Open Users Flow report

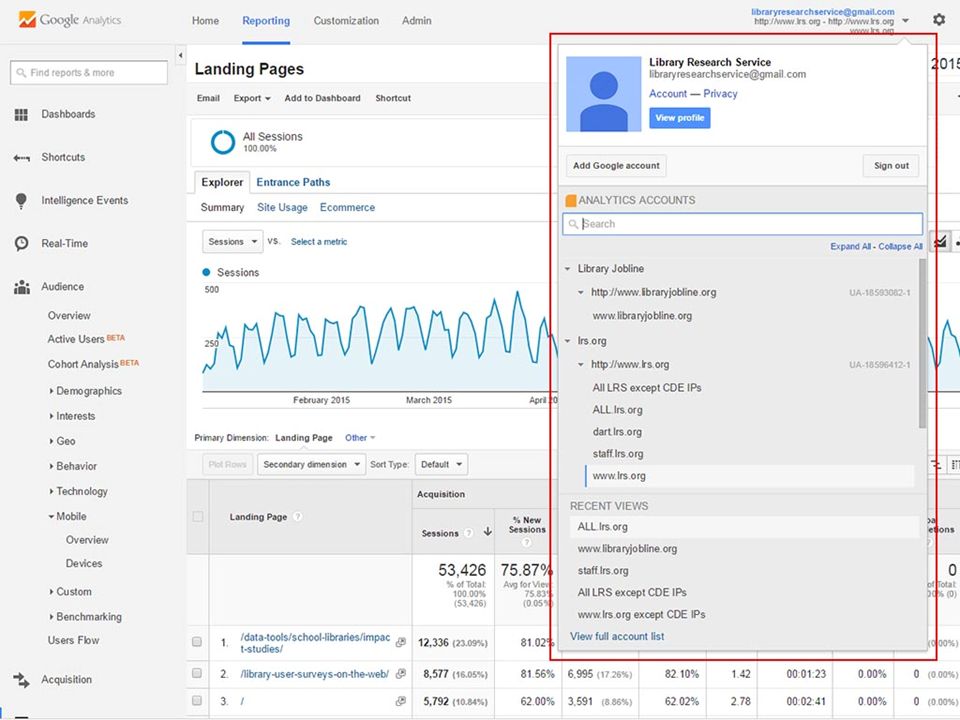pos(73,640)
